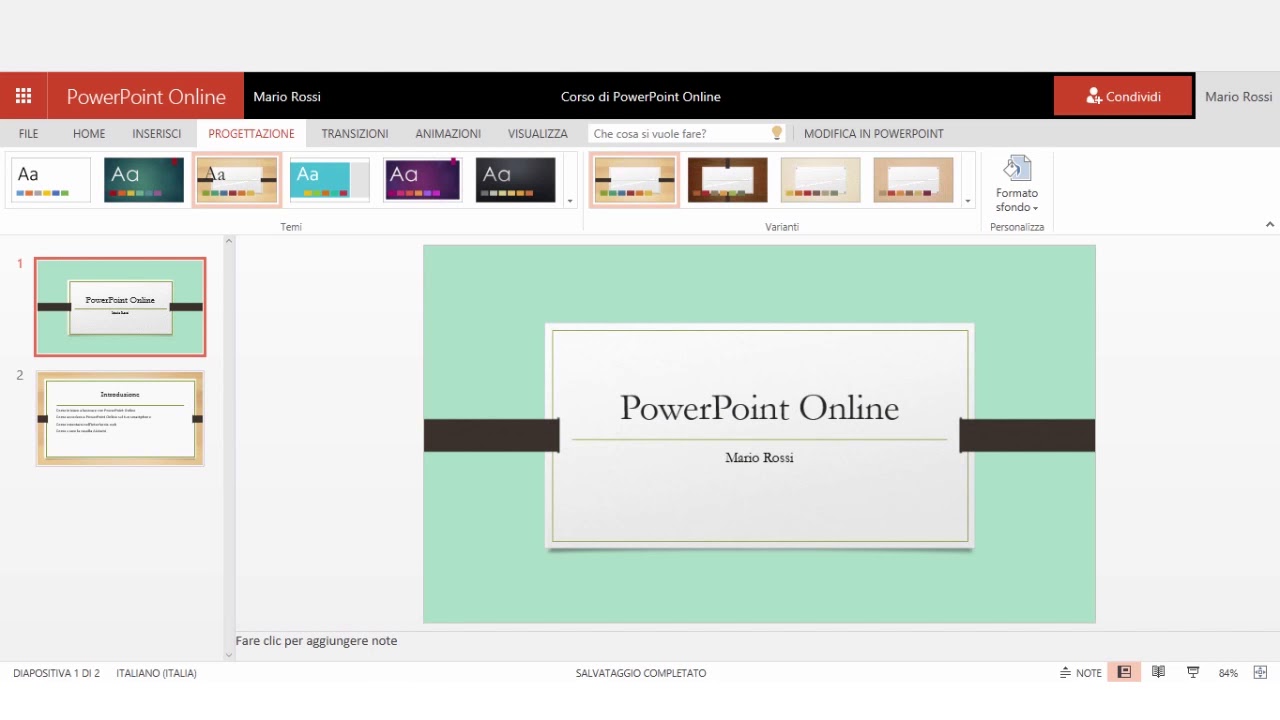Click MODIFICA IN POWERPOINT
This screenshot has width=1280, height=720.
[874, 133]
